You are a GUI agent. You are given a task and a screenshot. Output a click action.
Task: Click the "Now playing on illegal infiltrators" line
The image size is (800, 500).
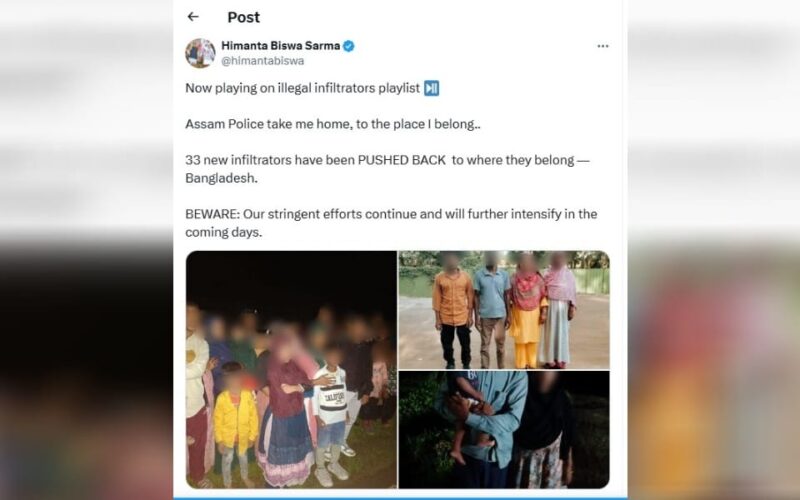[303, 88]
